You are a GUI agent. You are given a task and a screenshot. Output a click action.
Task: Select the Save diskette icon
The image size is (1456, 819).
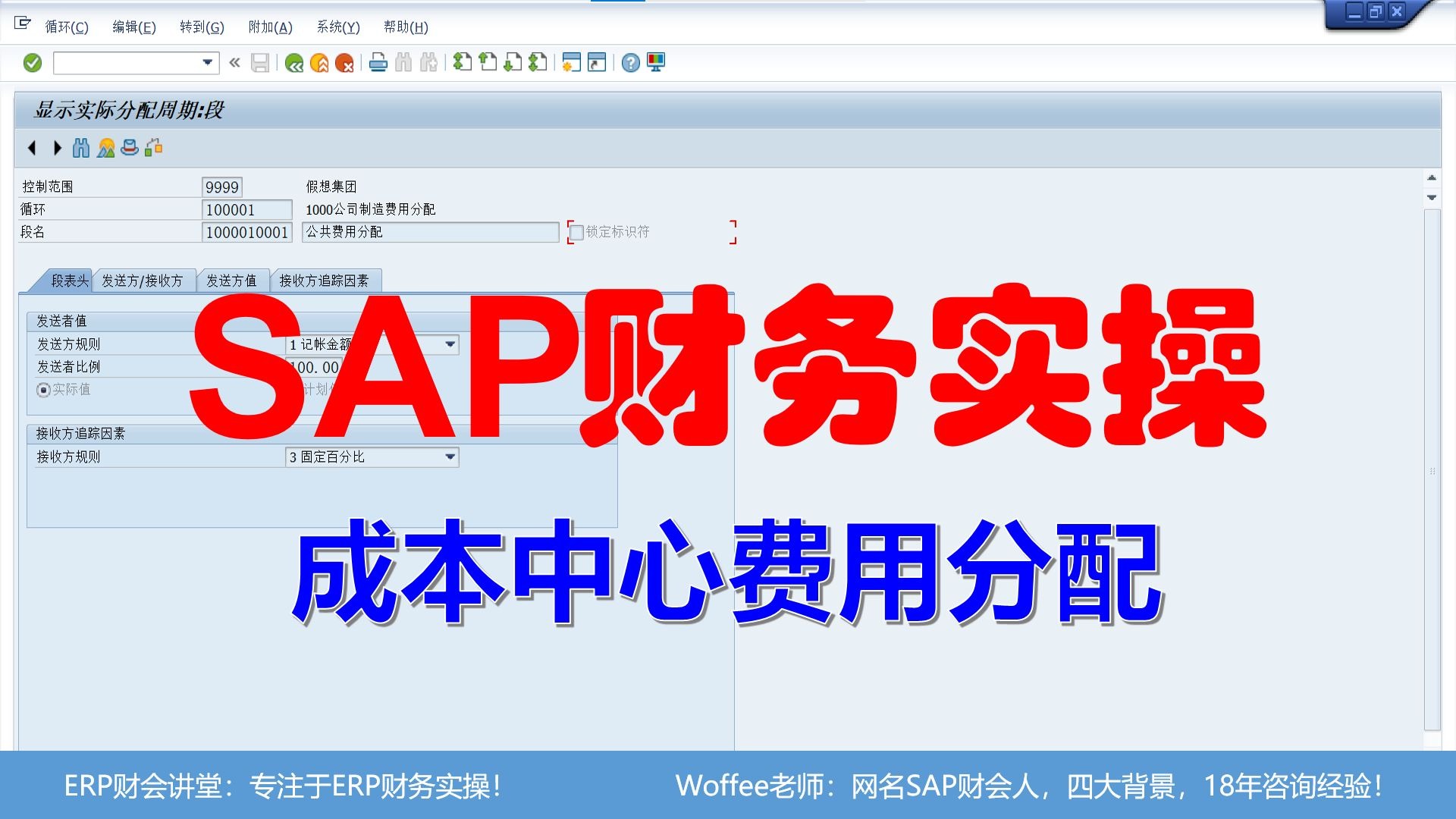tap(259, 63)
